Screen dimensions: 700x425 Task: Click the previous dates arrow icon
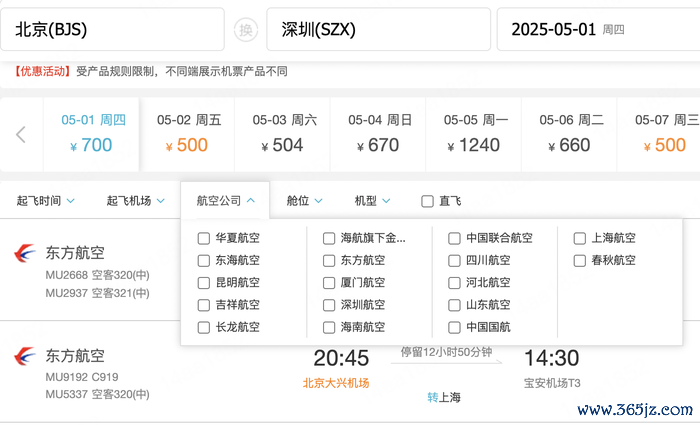(x=21, y=134)
